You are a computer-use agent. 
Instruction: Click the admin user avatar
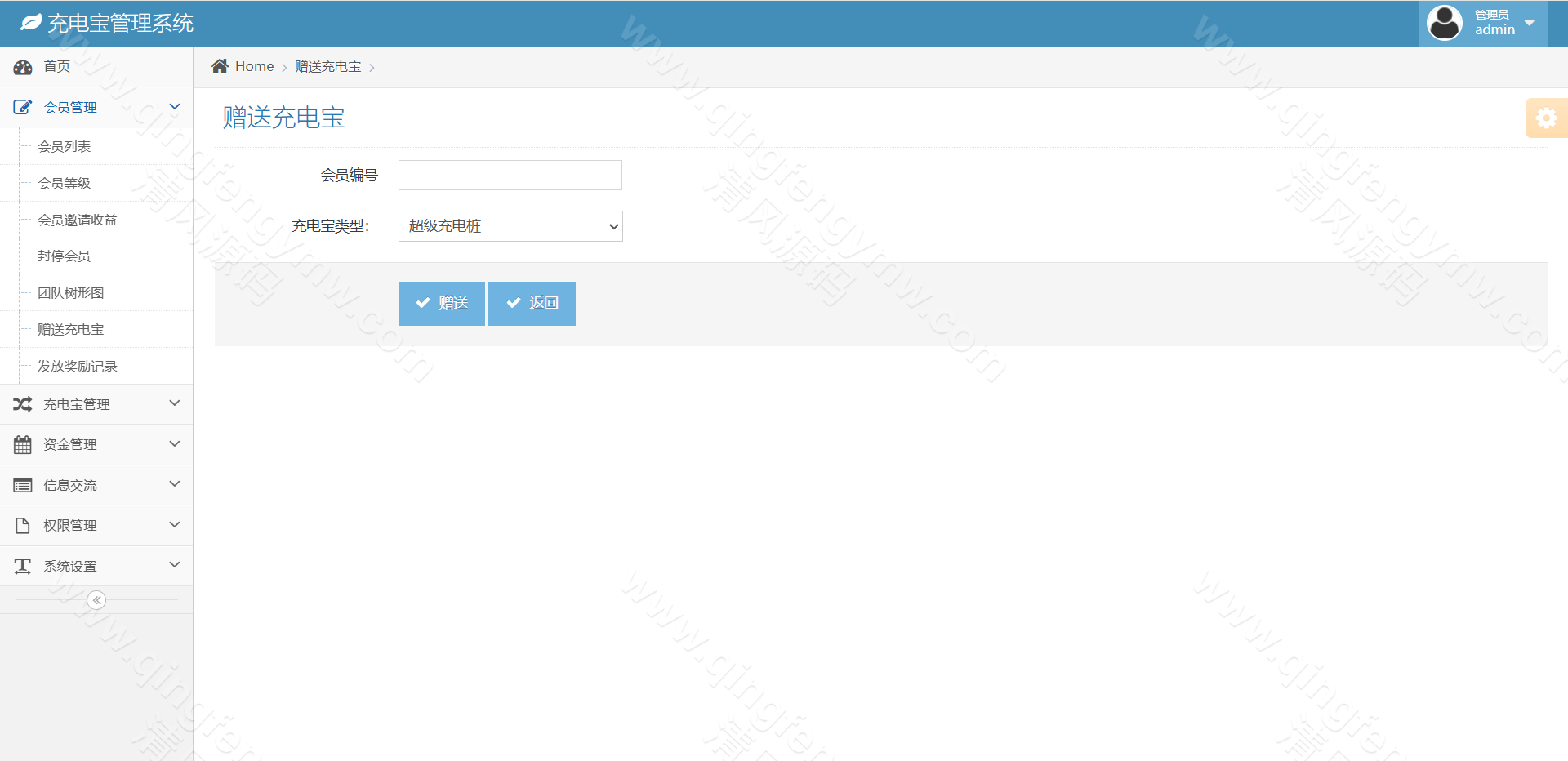pyautogui.click(x=1444, y=23)
